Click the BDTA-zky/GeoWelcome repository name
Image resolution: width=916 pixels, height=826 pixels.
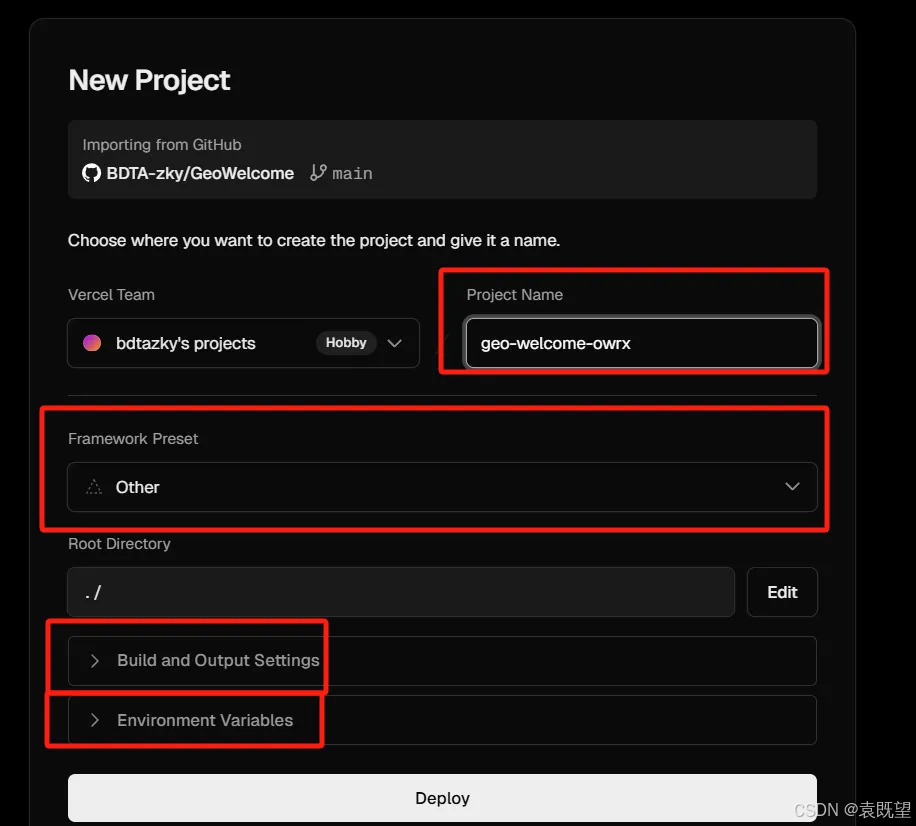200,173
